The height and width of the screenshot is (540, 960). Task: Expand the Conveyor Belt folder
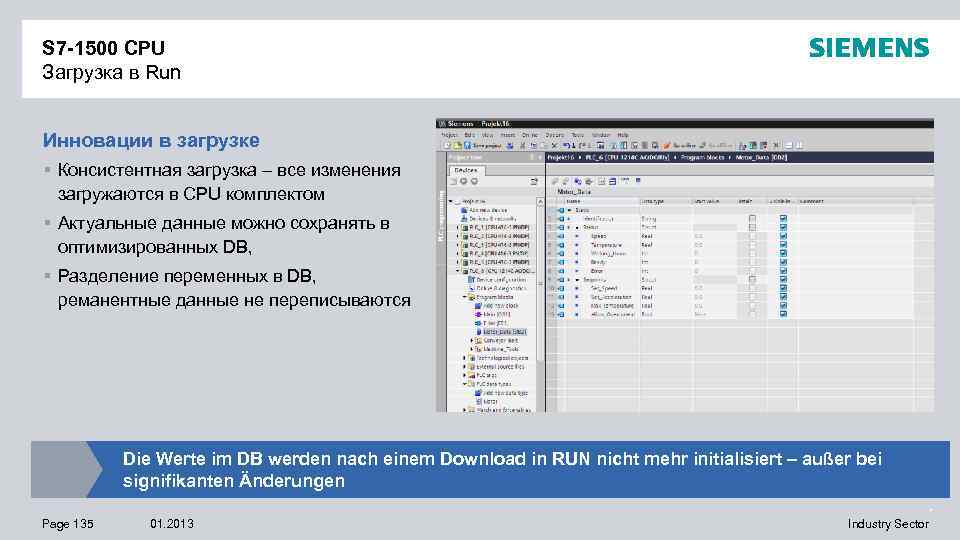coord(471,340)
